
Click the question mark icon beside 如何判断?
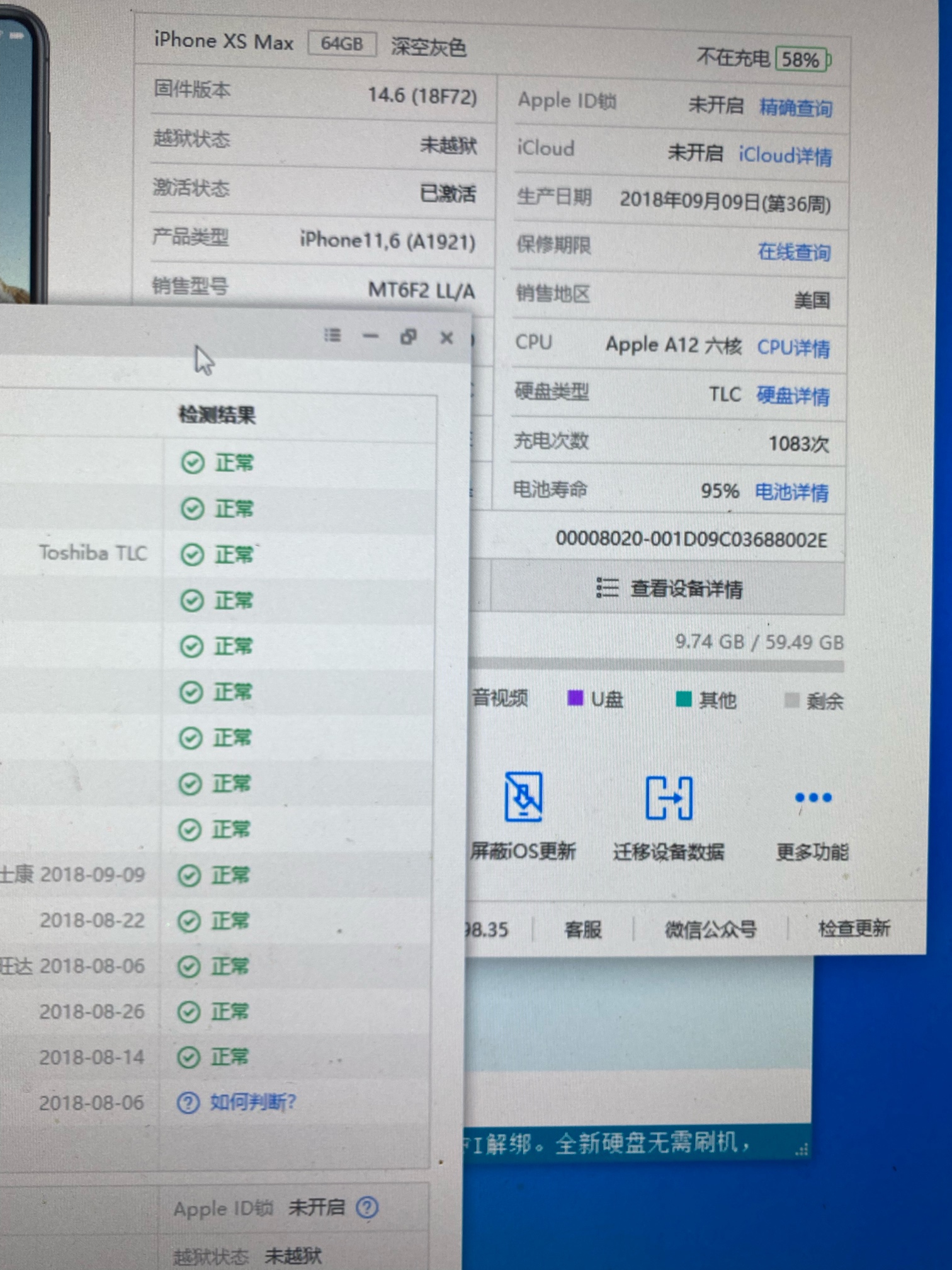(x=188, y=1103)
